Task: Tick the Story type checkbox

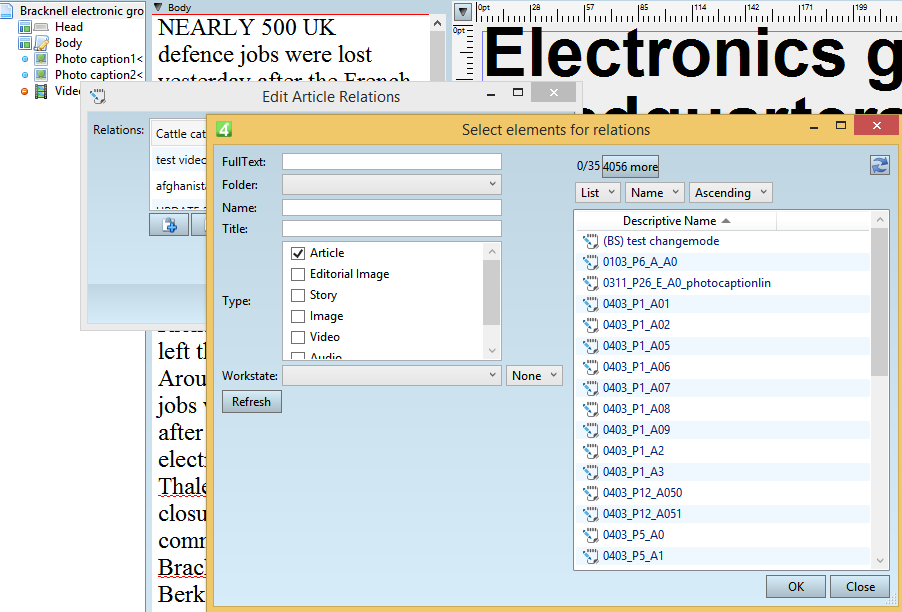Action: (x=297, y=295)
